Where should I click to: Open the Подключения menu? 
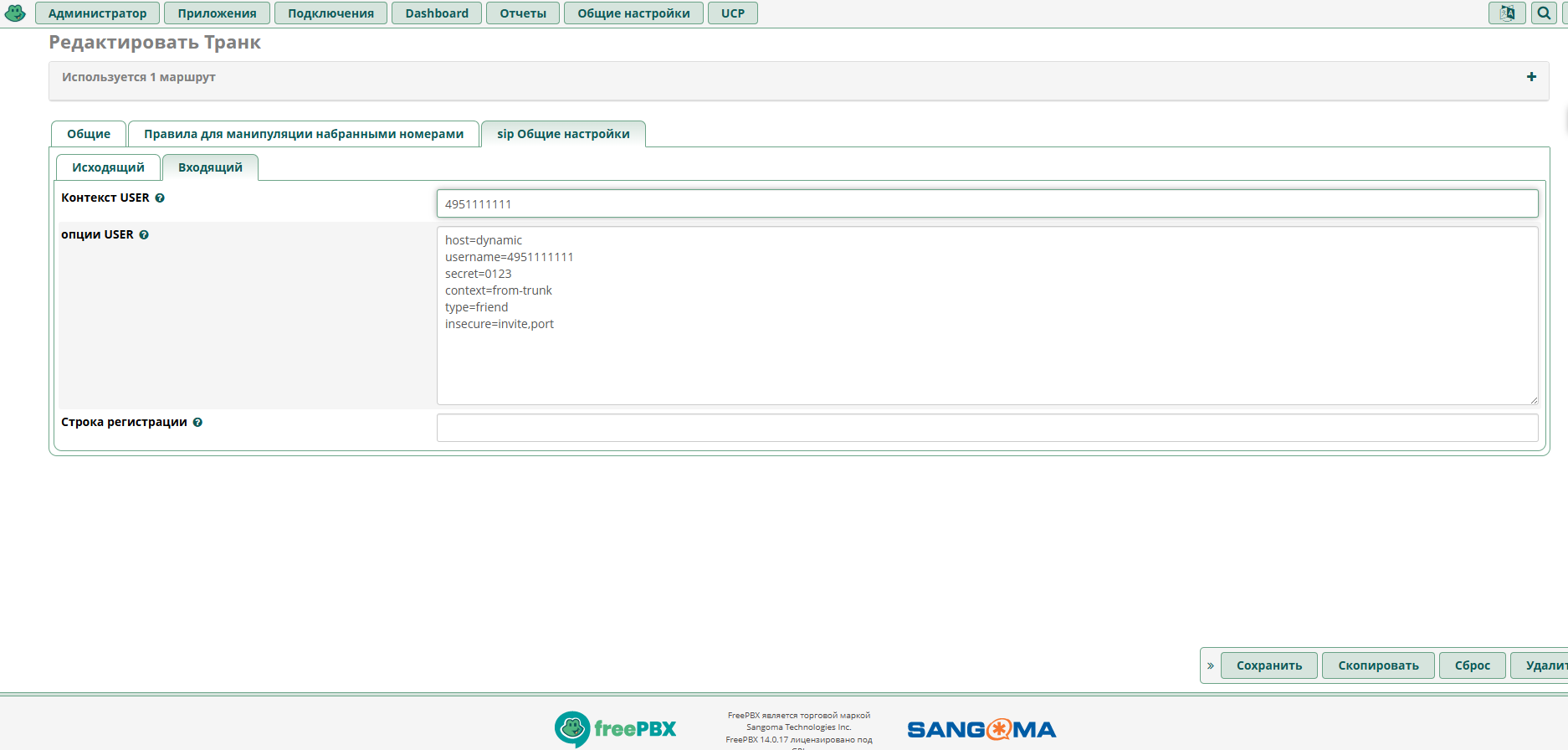[331, 13]
